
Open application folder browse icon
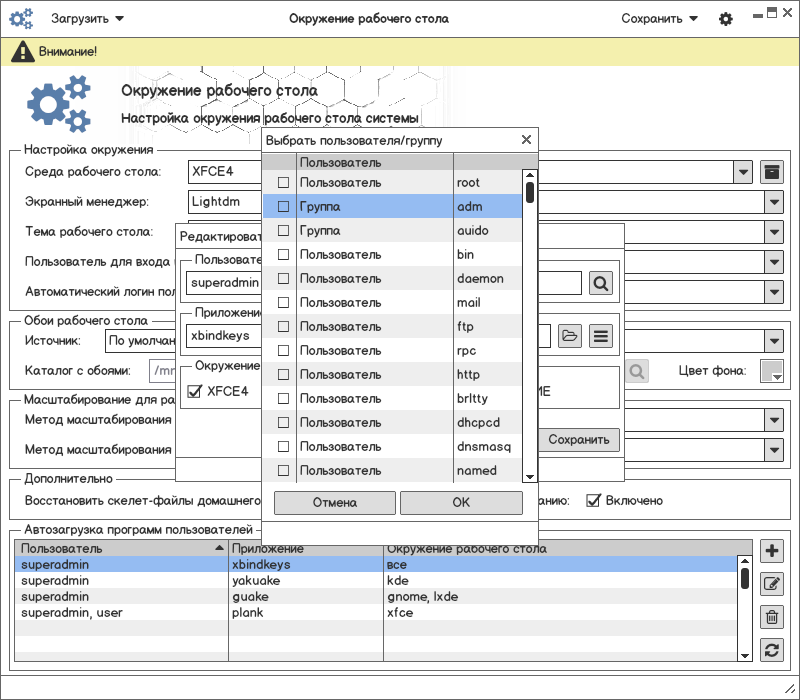point(569,336)
